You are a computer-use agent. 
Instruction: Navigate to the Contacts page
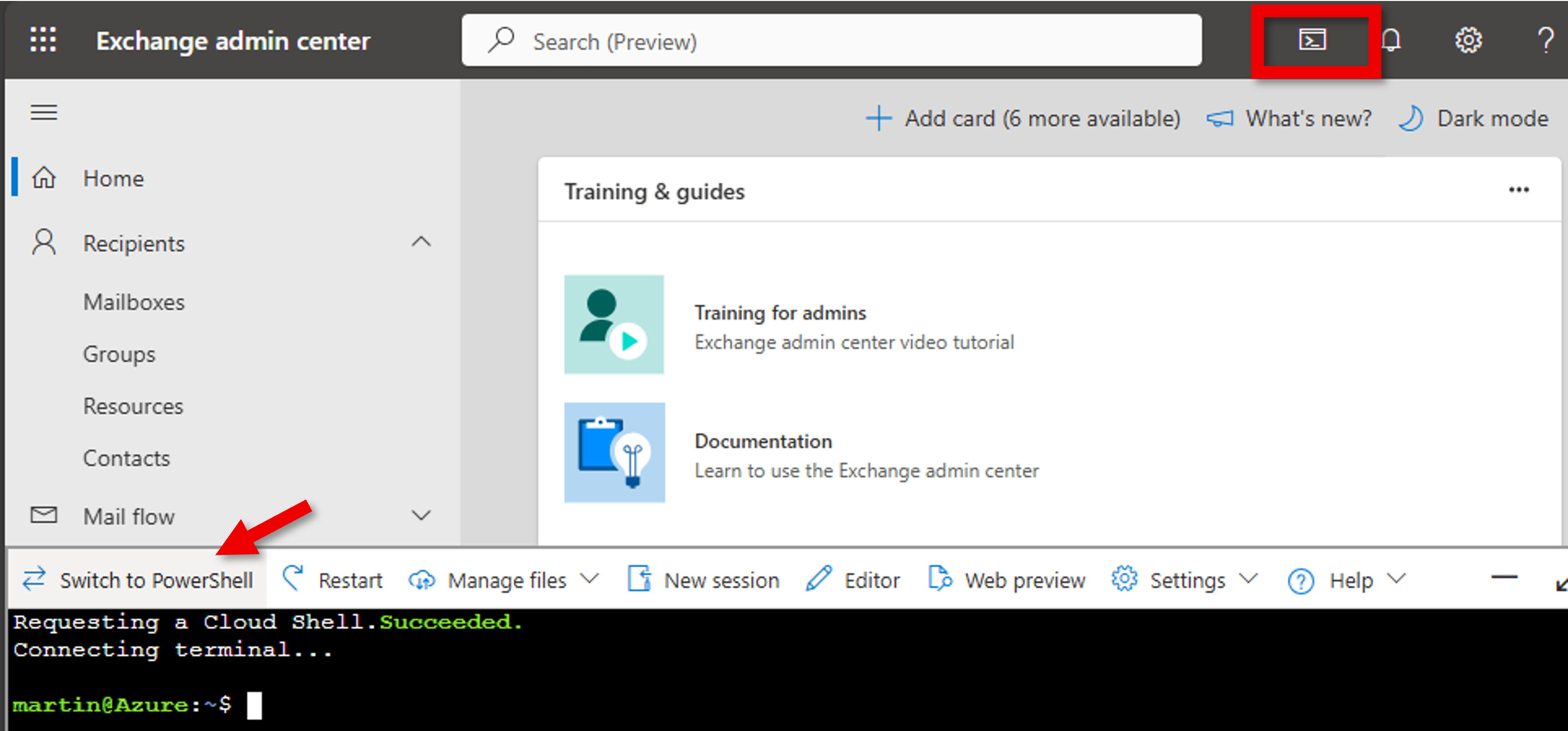126,458
